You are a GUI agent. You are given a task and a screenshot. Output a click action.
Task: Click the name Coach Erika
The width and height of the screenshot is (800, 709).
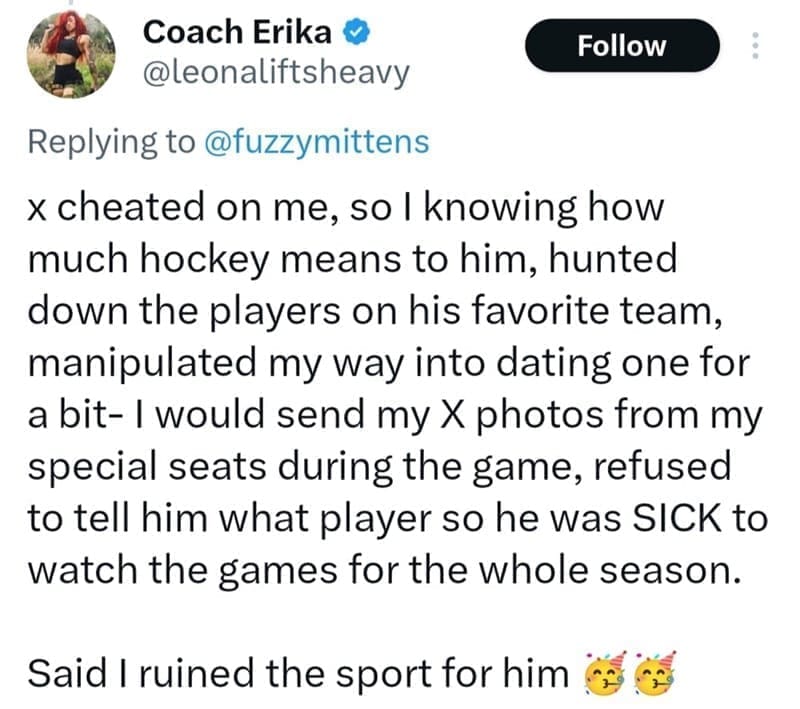(239, 31)
